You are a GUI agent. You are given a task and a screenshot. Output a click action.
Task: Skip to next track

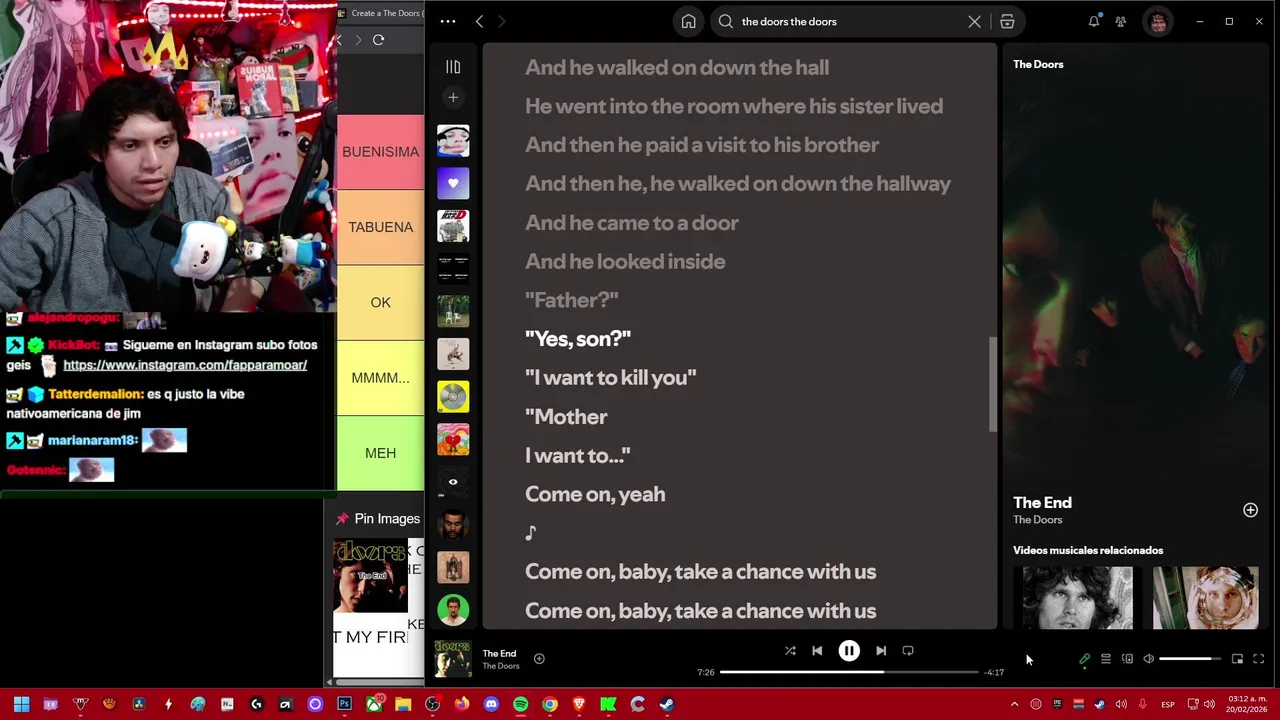[x=881, y=651]
